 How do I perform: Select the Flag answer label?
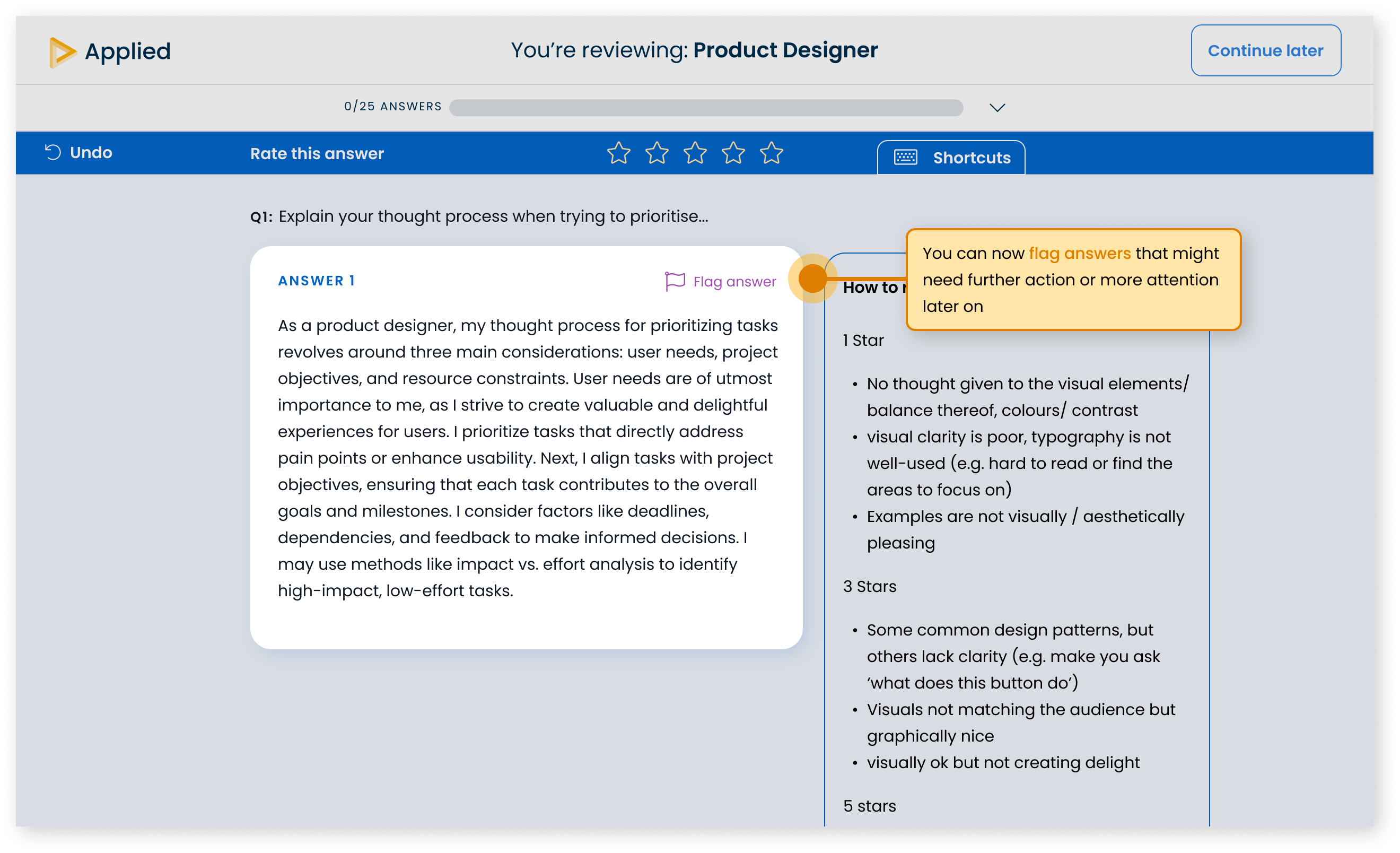734,281
